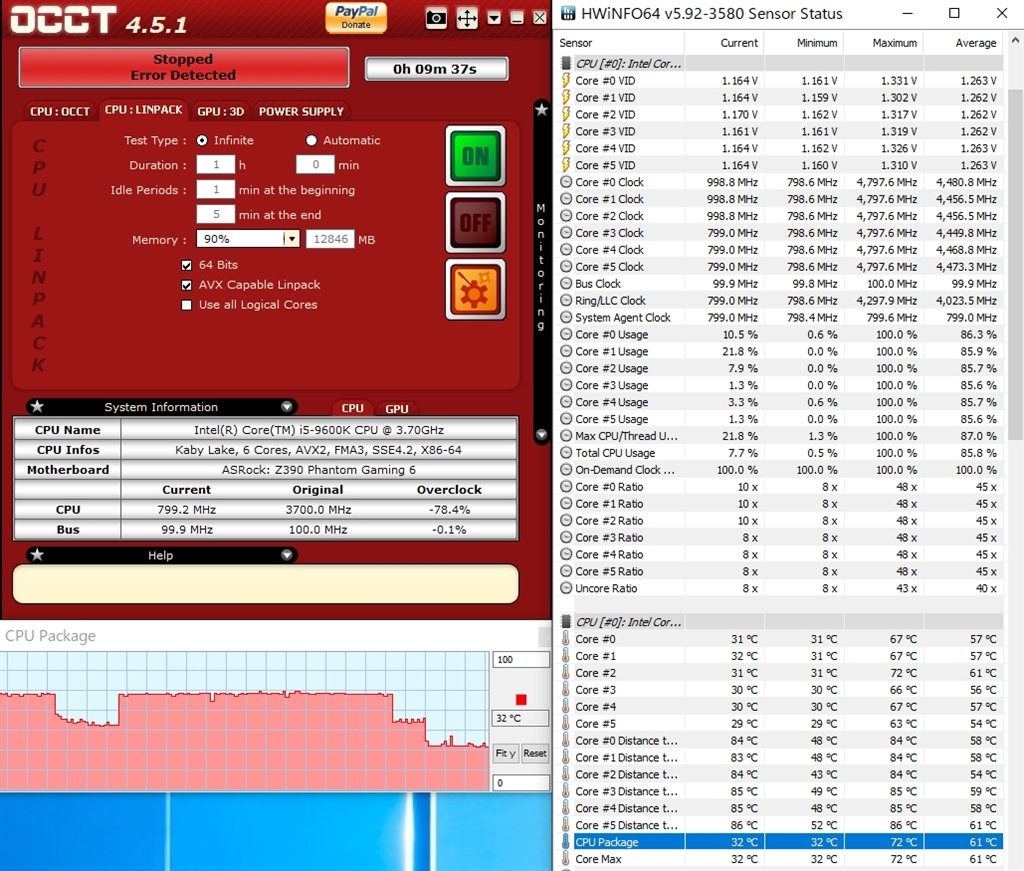Switch system info to GPU tab
The width and height of the screenshot is (1024, 871).
[x=396, y=409]
